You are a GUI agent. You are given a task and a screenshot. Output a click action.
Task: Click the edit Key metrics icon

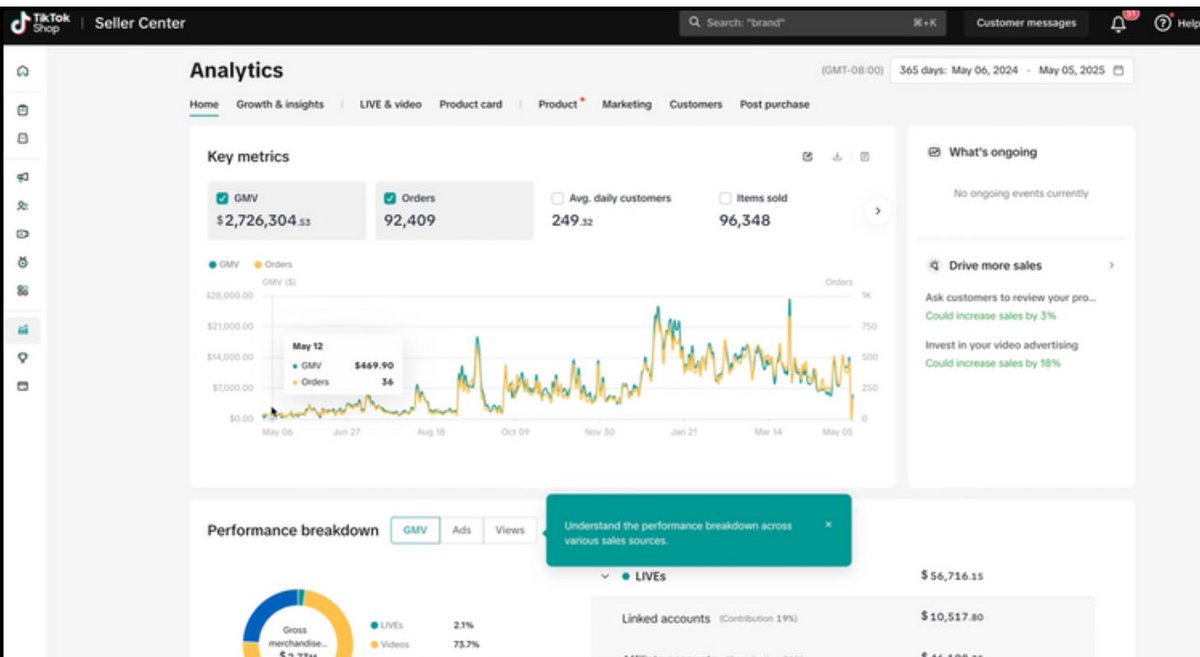tap(807, 157)
